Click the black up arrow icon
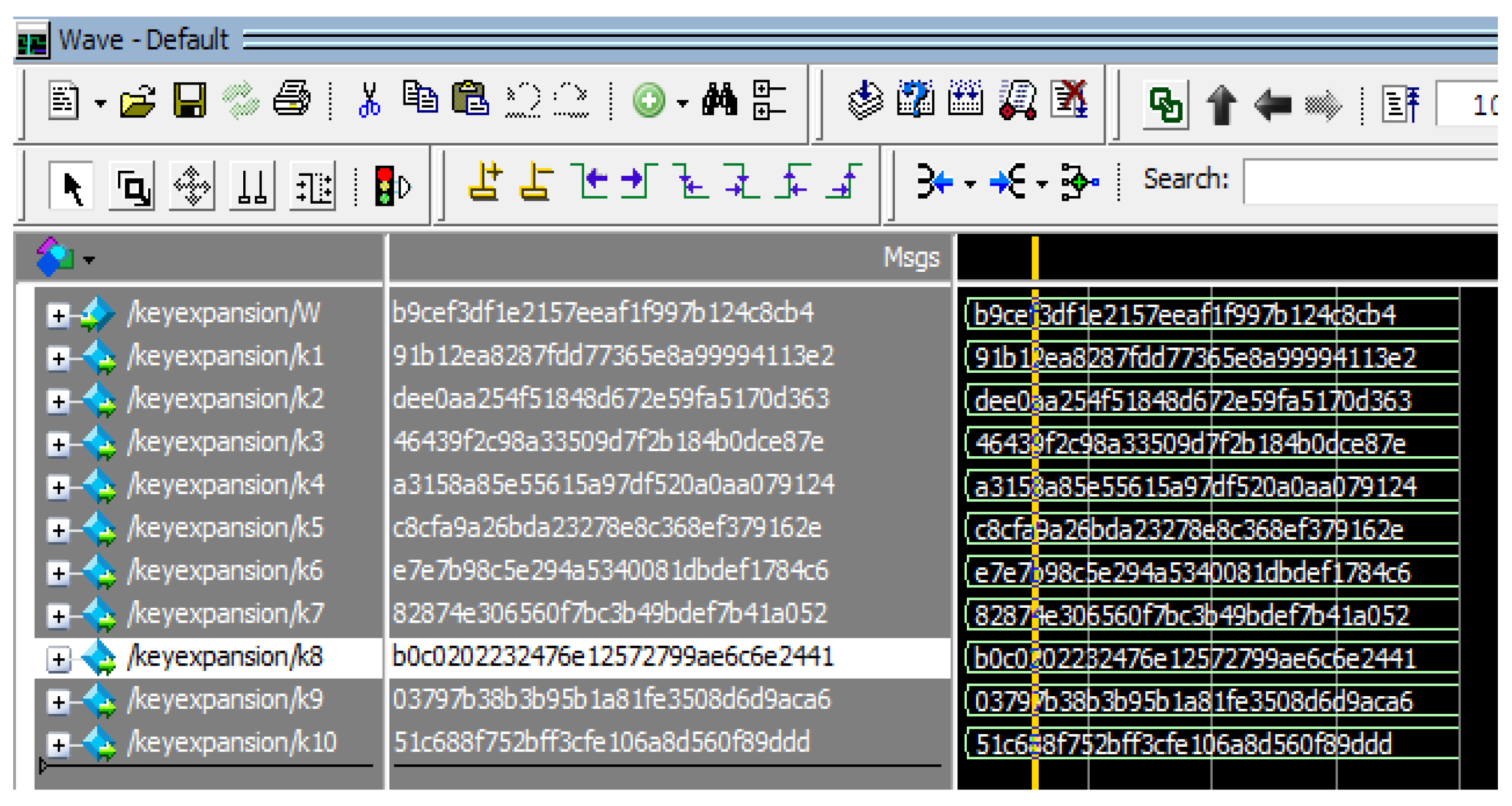The image size is (1512, 806). coord(1222,104)
